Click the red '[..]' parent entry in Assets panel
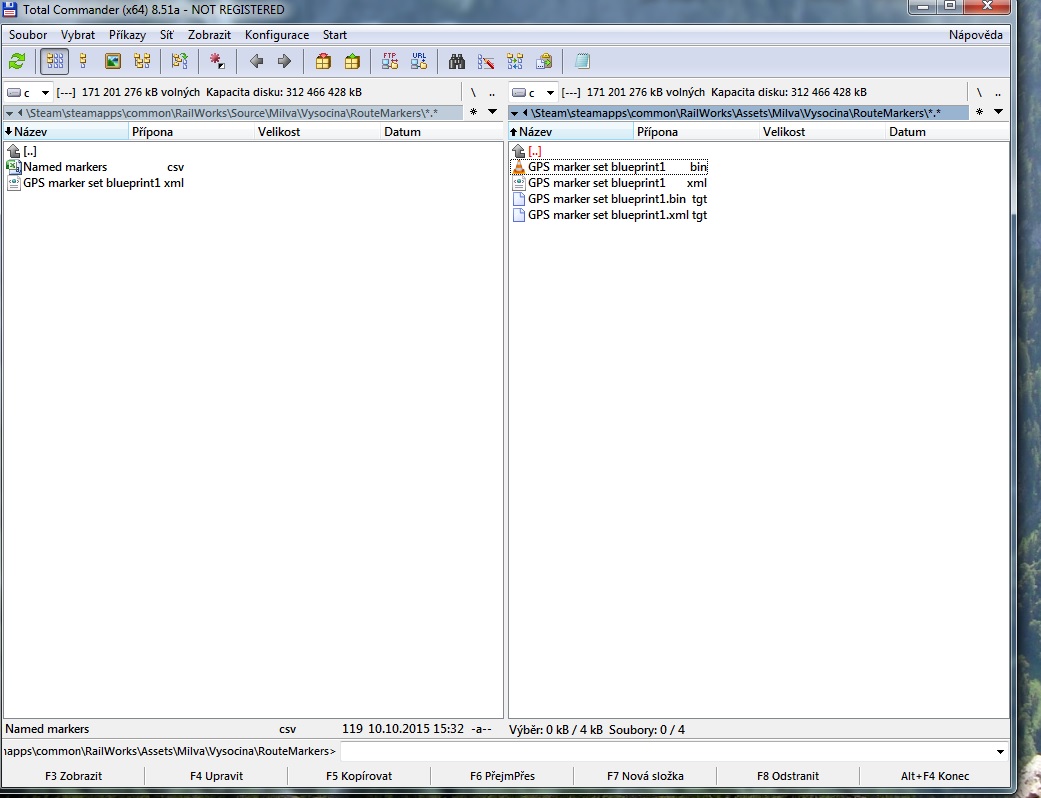 pos(534,151)
